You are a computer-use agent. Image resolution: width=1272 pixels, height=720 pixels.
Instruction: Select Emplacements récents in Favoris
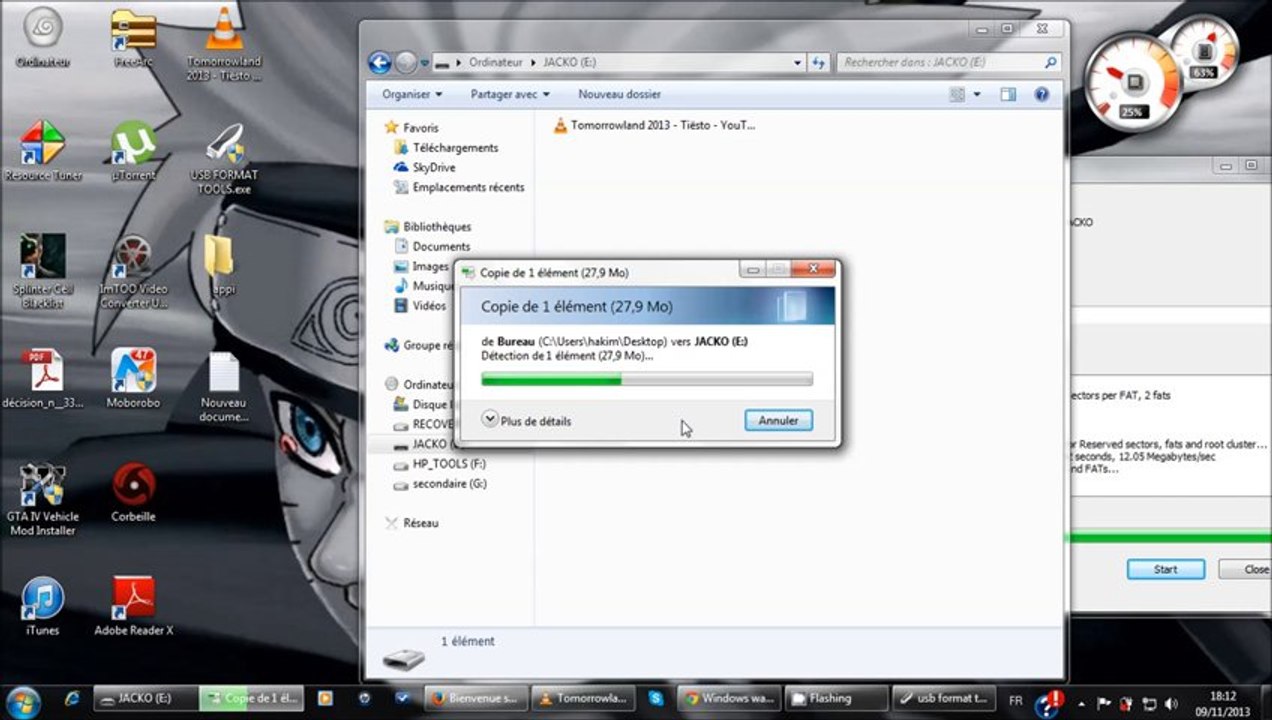[468, 187]
